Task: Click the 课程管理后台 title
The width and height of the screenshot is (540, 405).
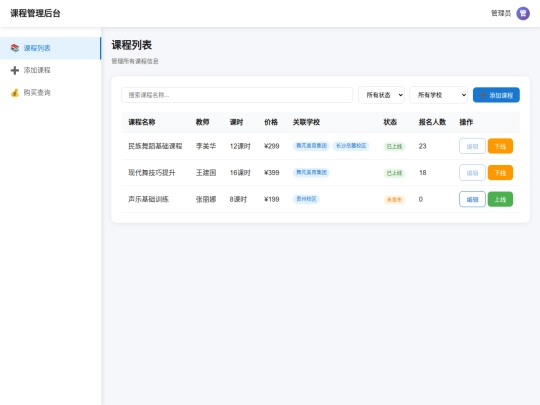Action: (x=35, y=13)
